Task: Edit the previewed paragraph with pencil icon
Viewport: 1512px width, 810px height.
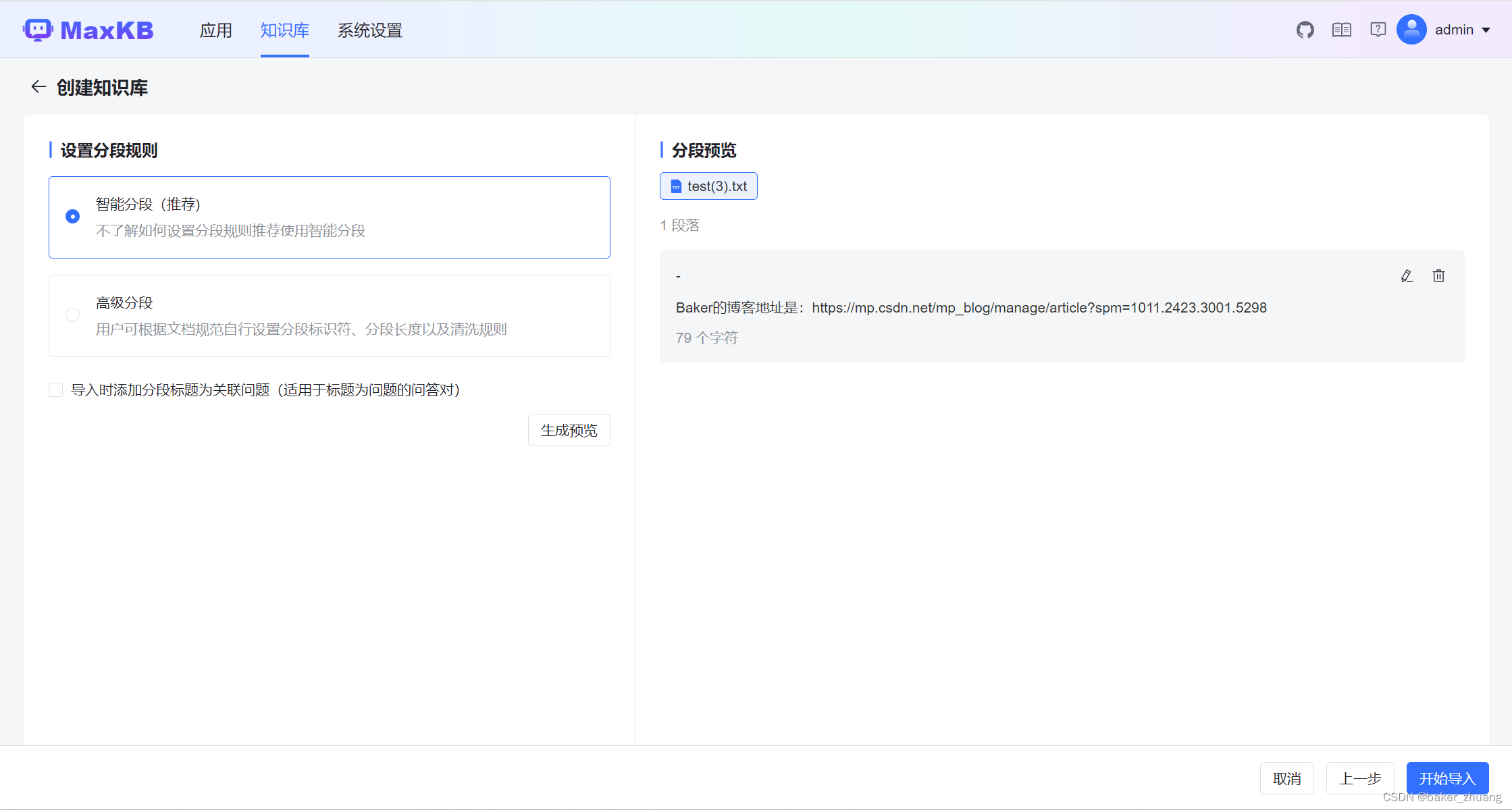Action: tap(1407, 276)
